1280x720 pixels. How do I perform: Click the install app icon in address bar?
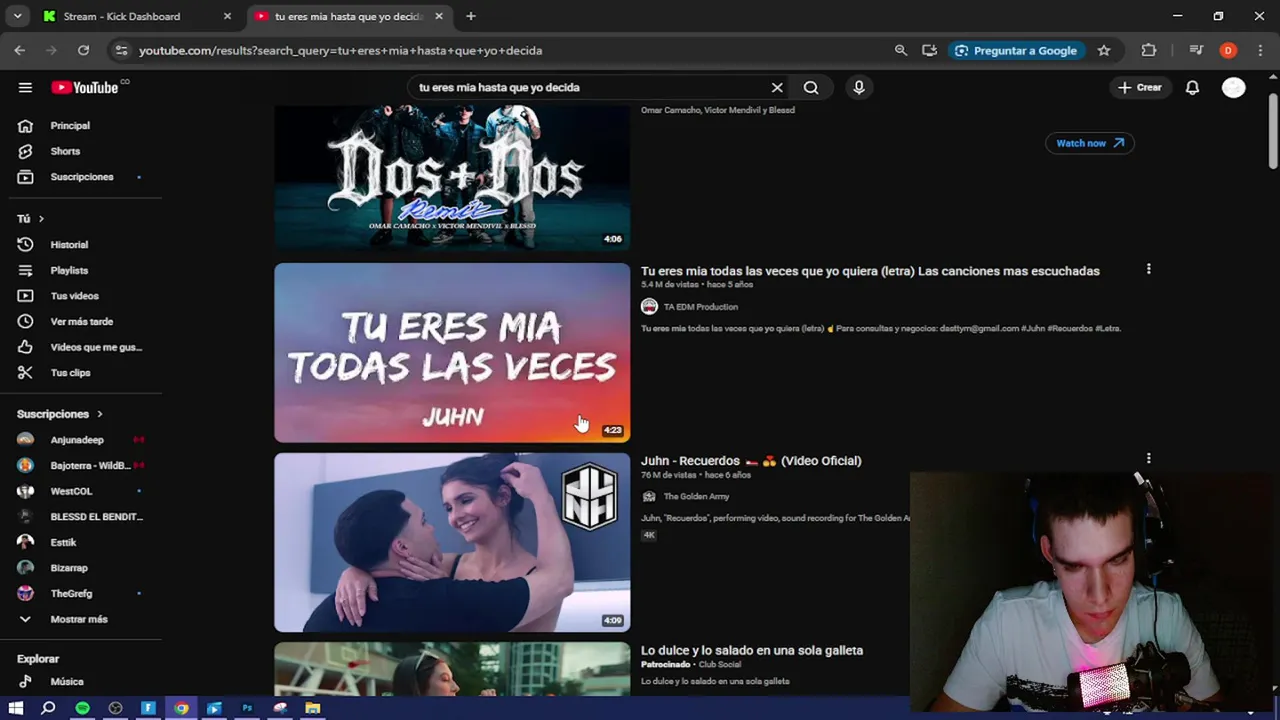(930, 50)
